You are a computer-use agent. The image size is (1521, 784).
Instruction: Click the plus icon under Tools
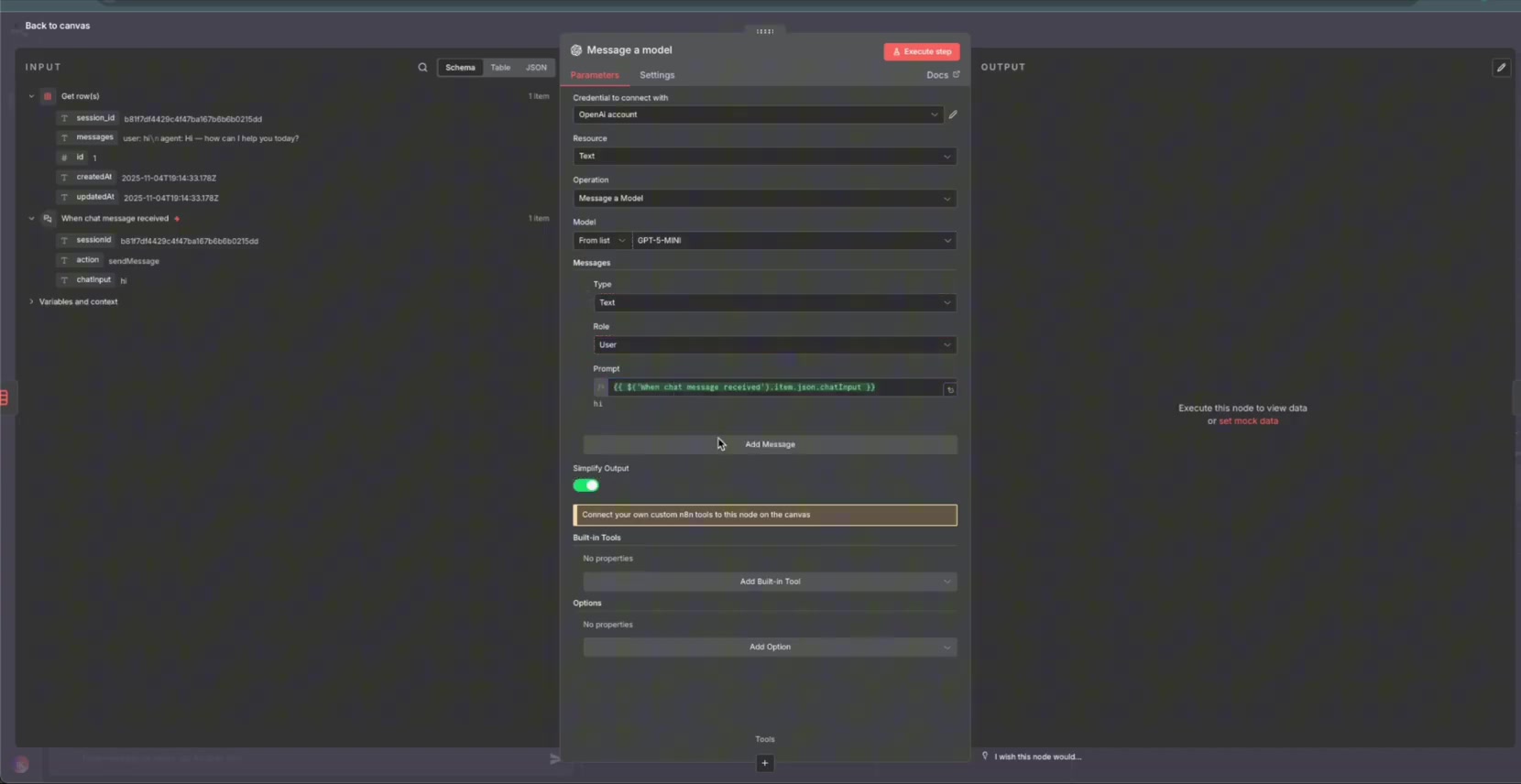(x=765, y=763)
